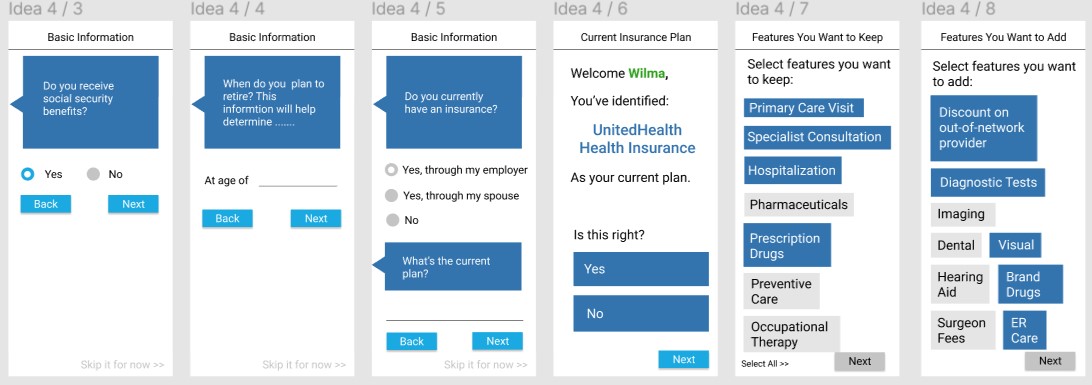Choose 'Yes, through my employer' option

(391, 170)
